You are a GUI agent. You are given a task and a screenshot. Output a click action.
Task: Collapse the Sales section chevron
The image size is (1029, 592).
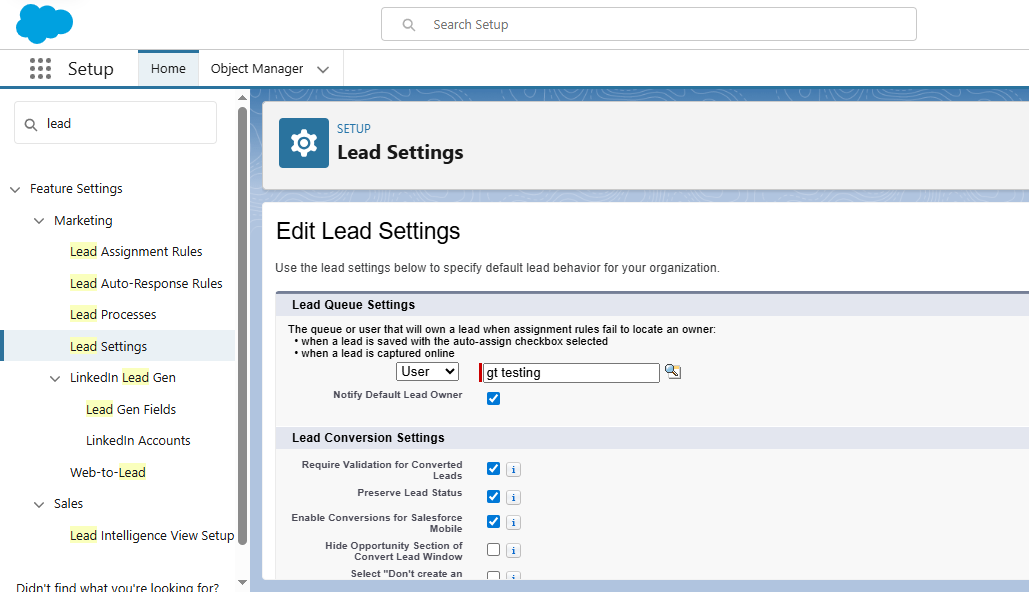tap(39, 504)
